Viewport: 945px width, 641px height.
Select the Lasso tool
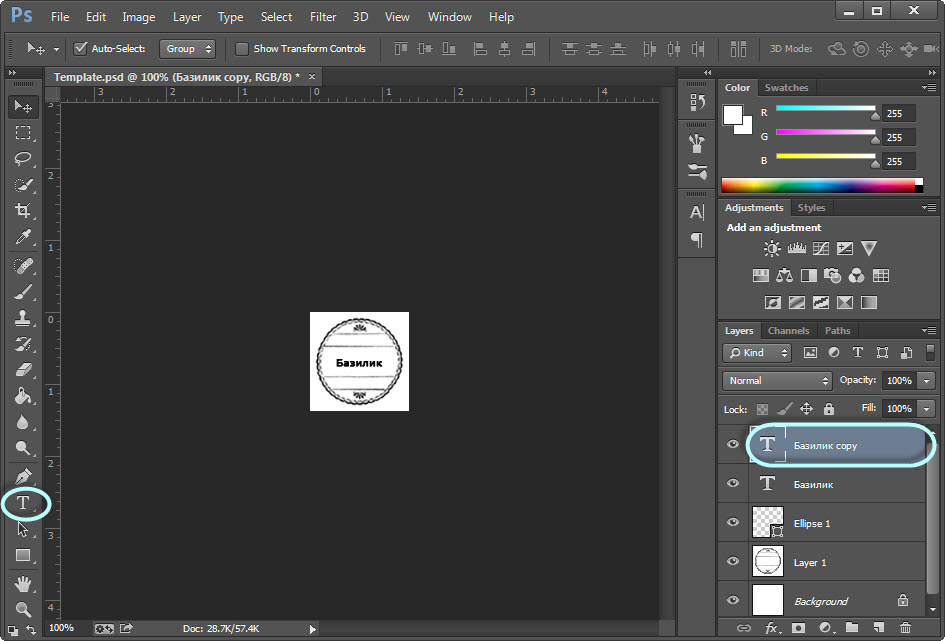(22, 159)
